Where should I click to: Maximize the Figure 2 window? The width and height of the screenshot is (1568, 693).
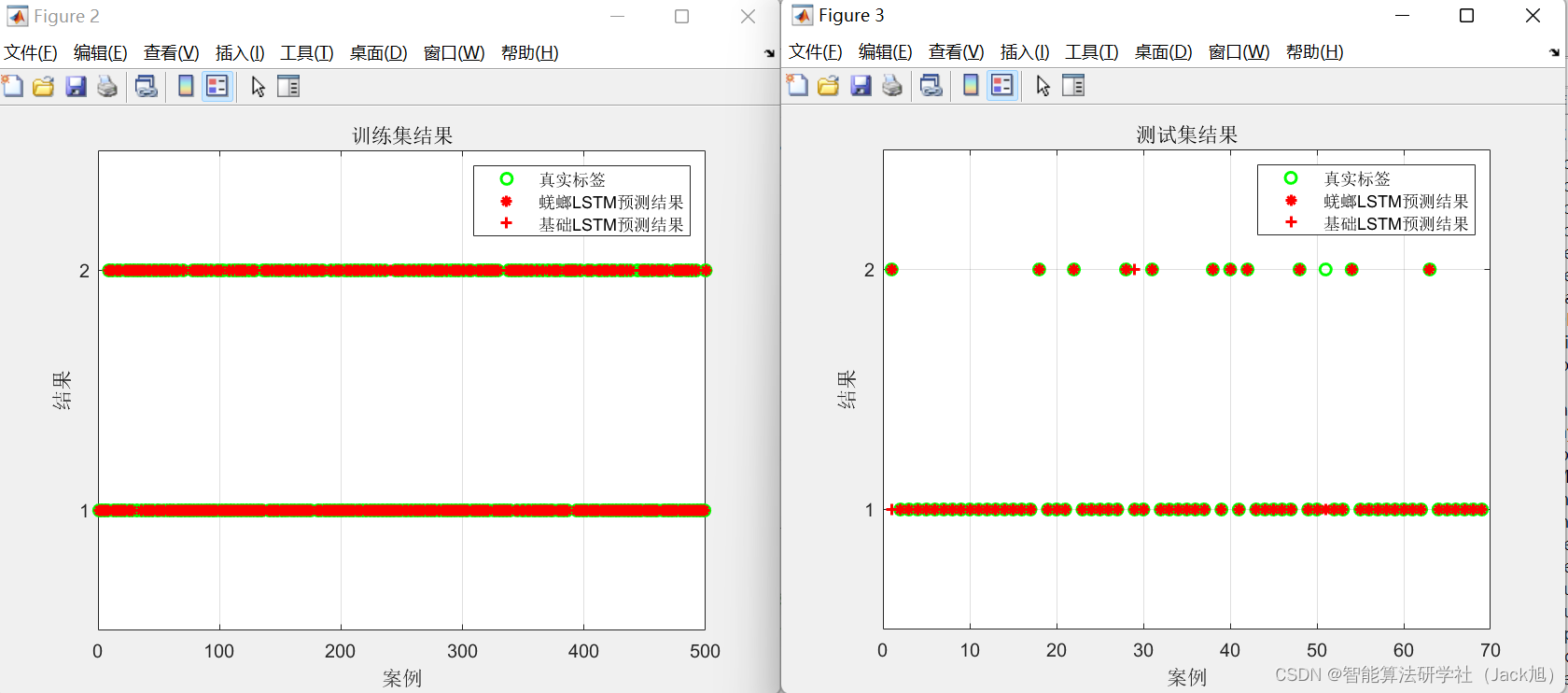[x=682, y=16]
